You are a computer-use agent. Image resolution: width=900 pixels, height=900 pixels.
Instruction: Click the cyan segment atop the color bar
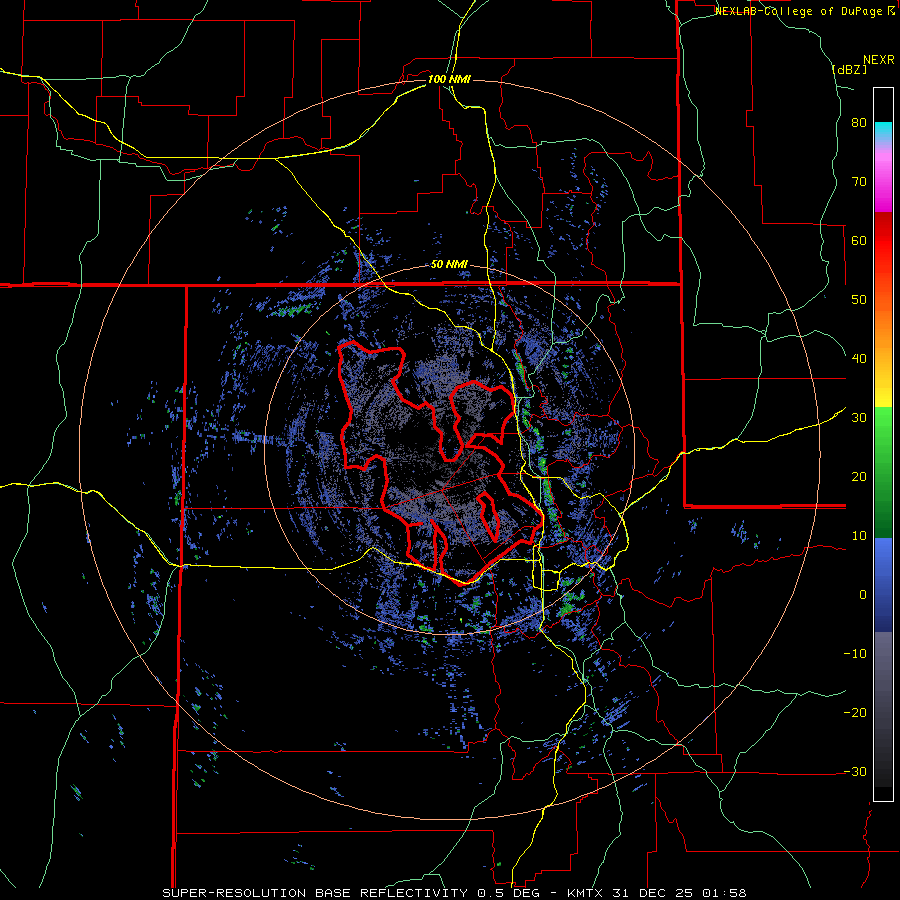883,129
